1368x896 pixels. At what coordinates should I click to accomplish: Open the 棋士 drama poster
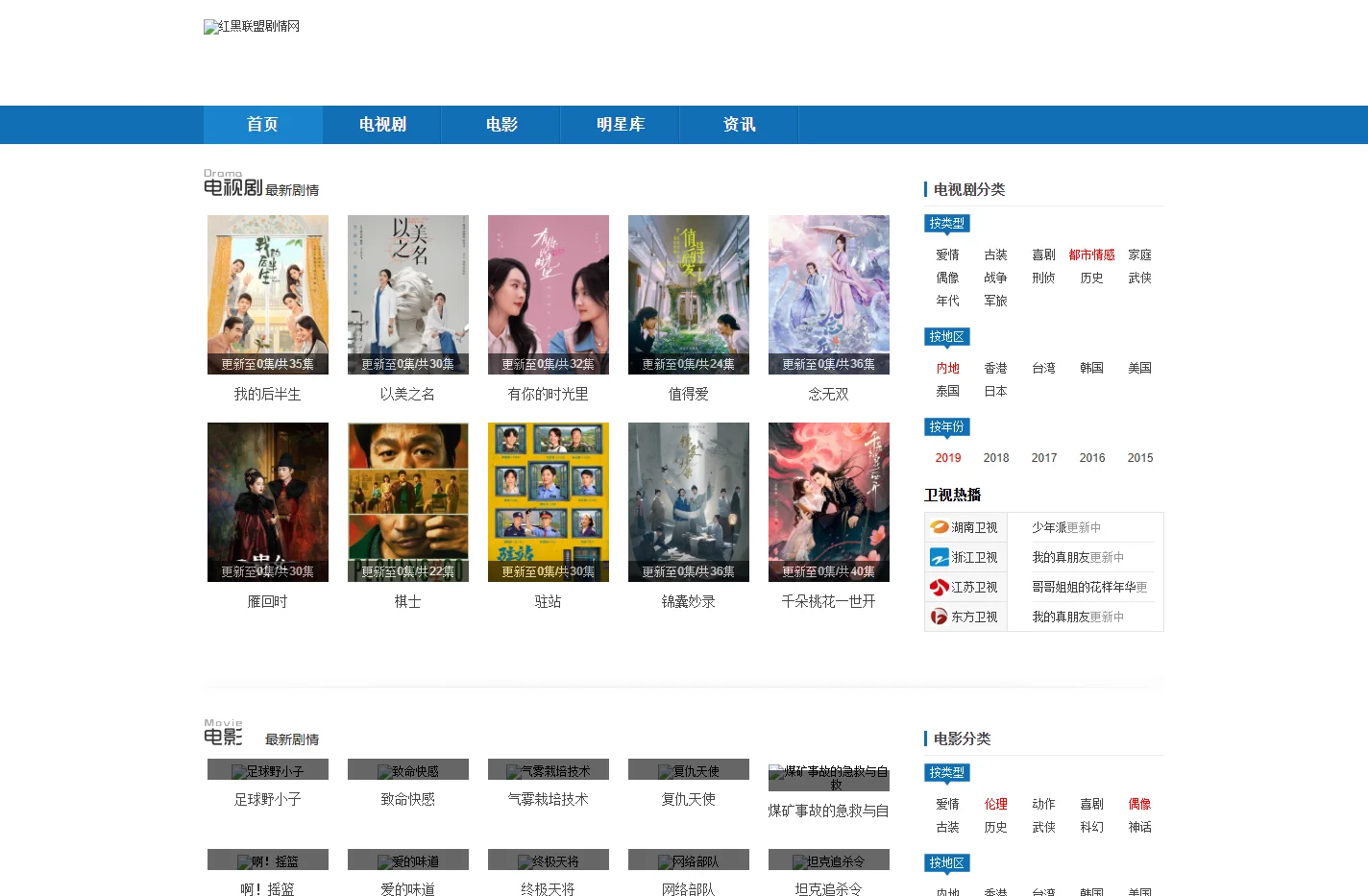(408, 502)
